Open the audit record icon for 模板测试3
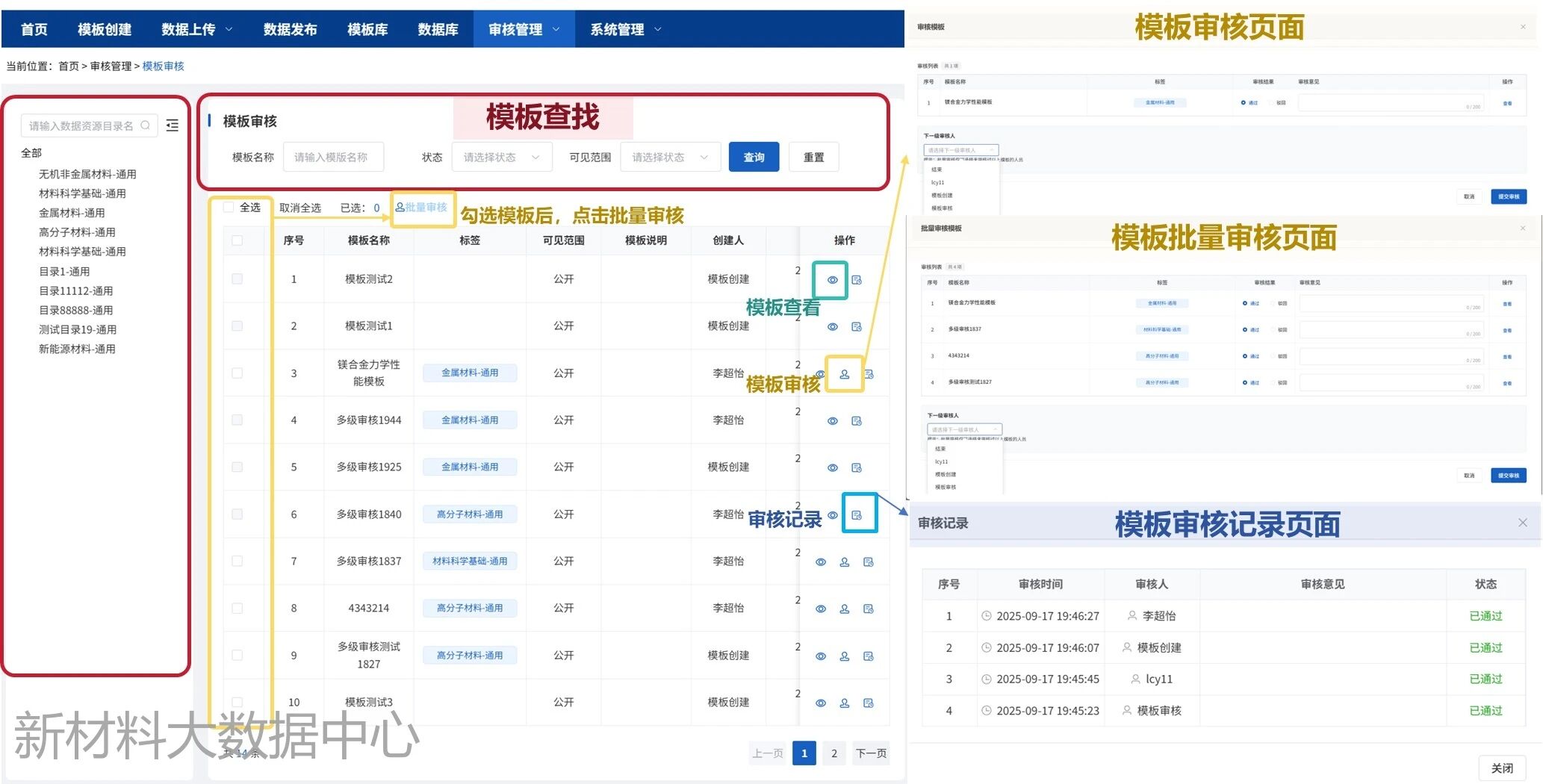 pyautogui.click(x=868, y=703)
